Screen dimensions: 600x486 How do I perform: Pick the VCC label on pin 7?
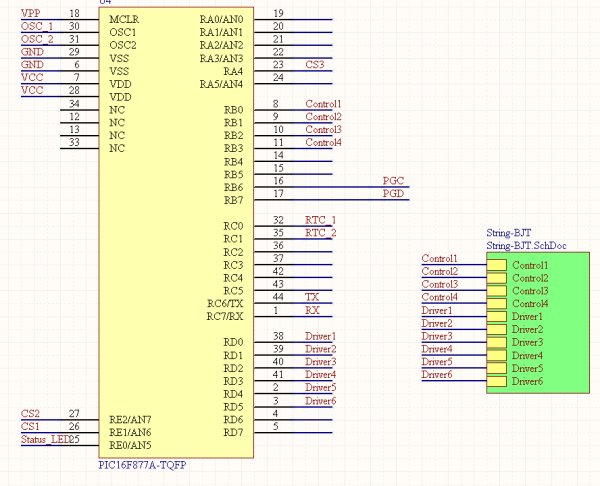point(32,78)
